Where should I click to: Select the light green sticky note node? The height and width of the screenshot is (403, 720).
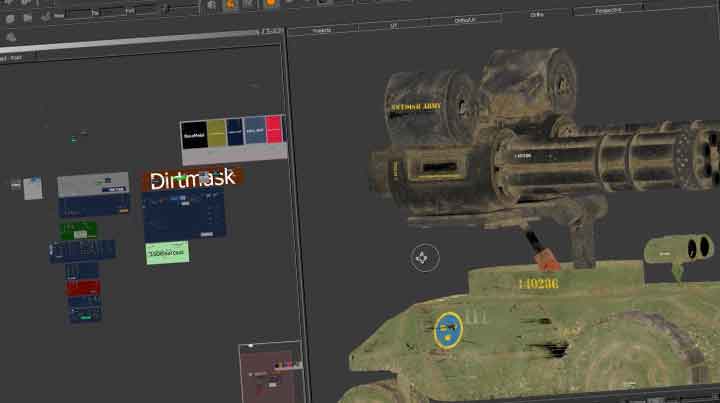167,254
